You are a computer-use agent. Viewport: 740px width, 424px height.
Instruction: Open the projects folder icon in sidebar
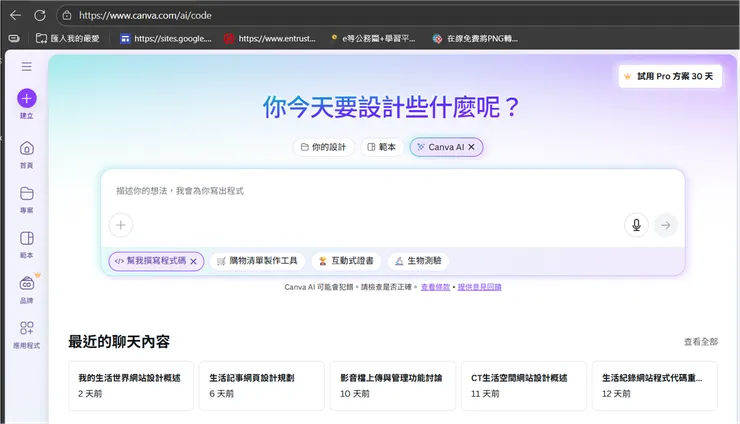coord(26,194)
